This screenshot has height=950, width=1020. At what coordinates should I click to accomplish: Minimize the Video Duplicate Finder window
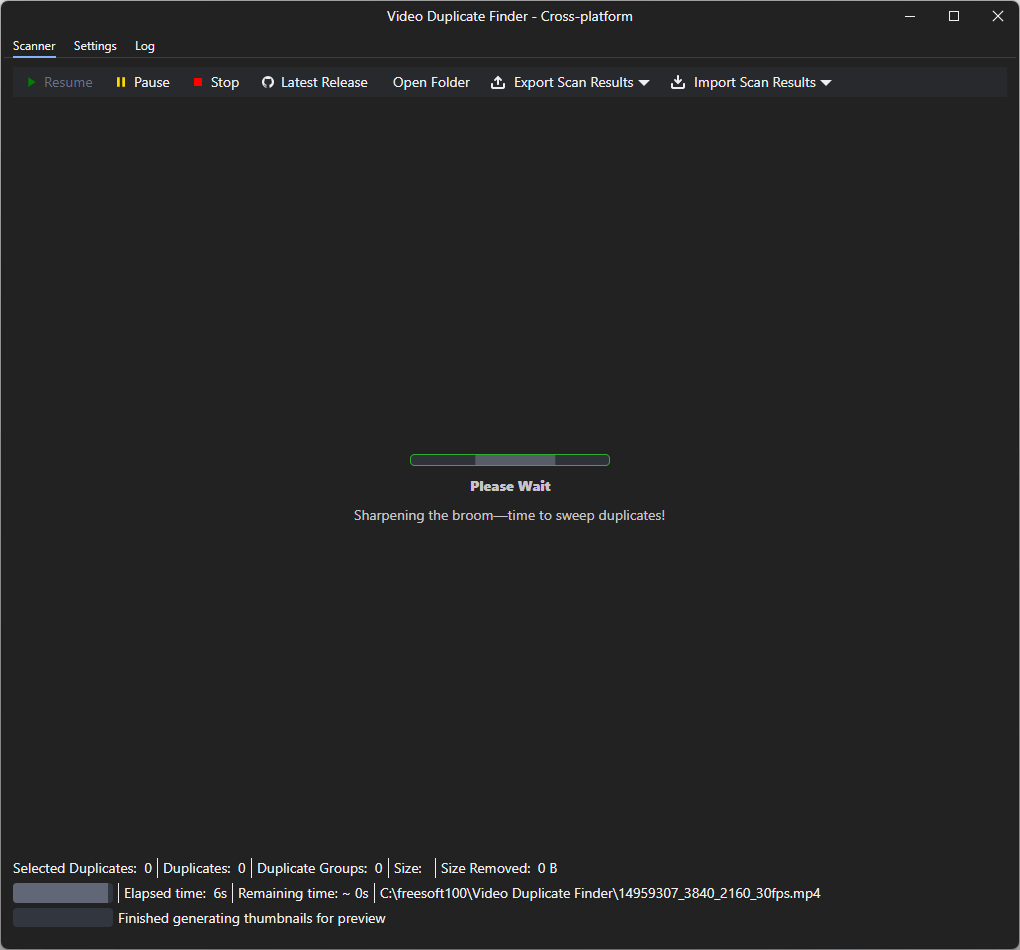[x=910, y=16]
